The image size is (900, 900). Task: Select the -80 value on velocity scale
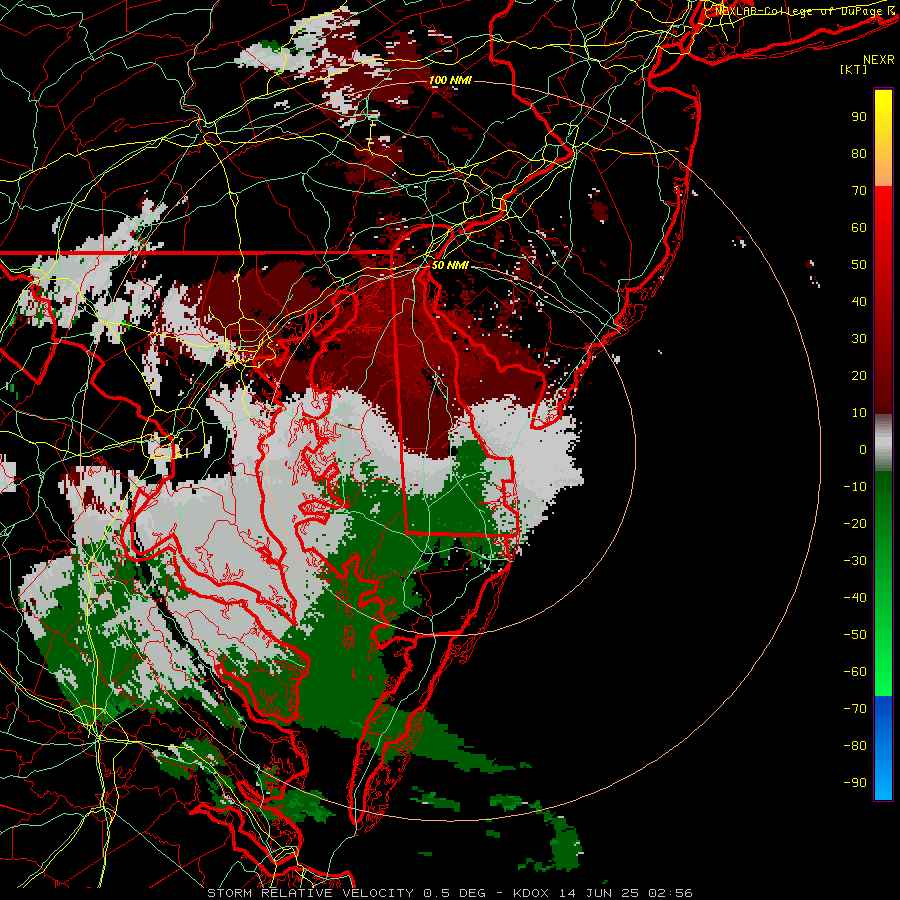tap(855, 746)
